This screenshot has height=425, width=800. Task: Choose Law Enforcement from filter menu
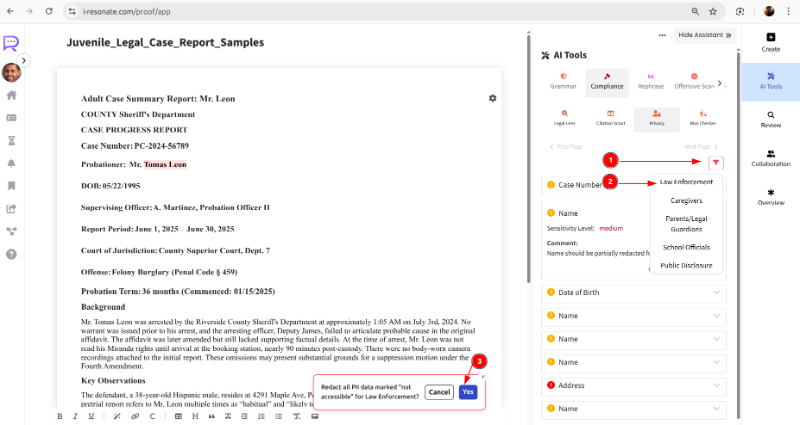[x=686, y=182]
